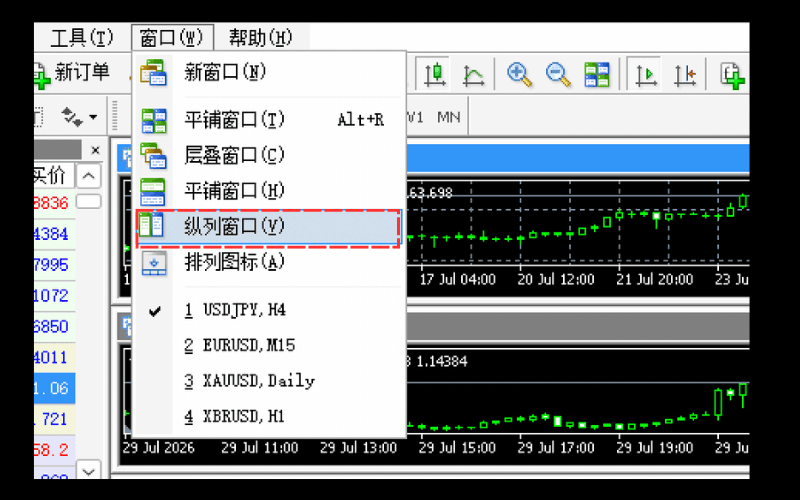The width and height of the screenshot is (800, 500).
Task: Select the price row ending 721
Action: tap(55, 419)
